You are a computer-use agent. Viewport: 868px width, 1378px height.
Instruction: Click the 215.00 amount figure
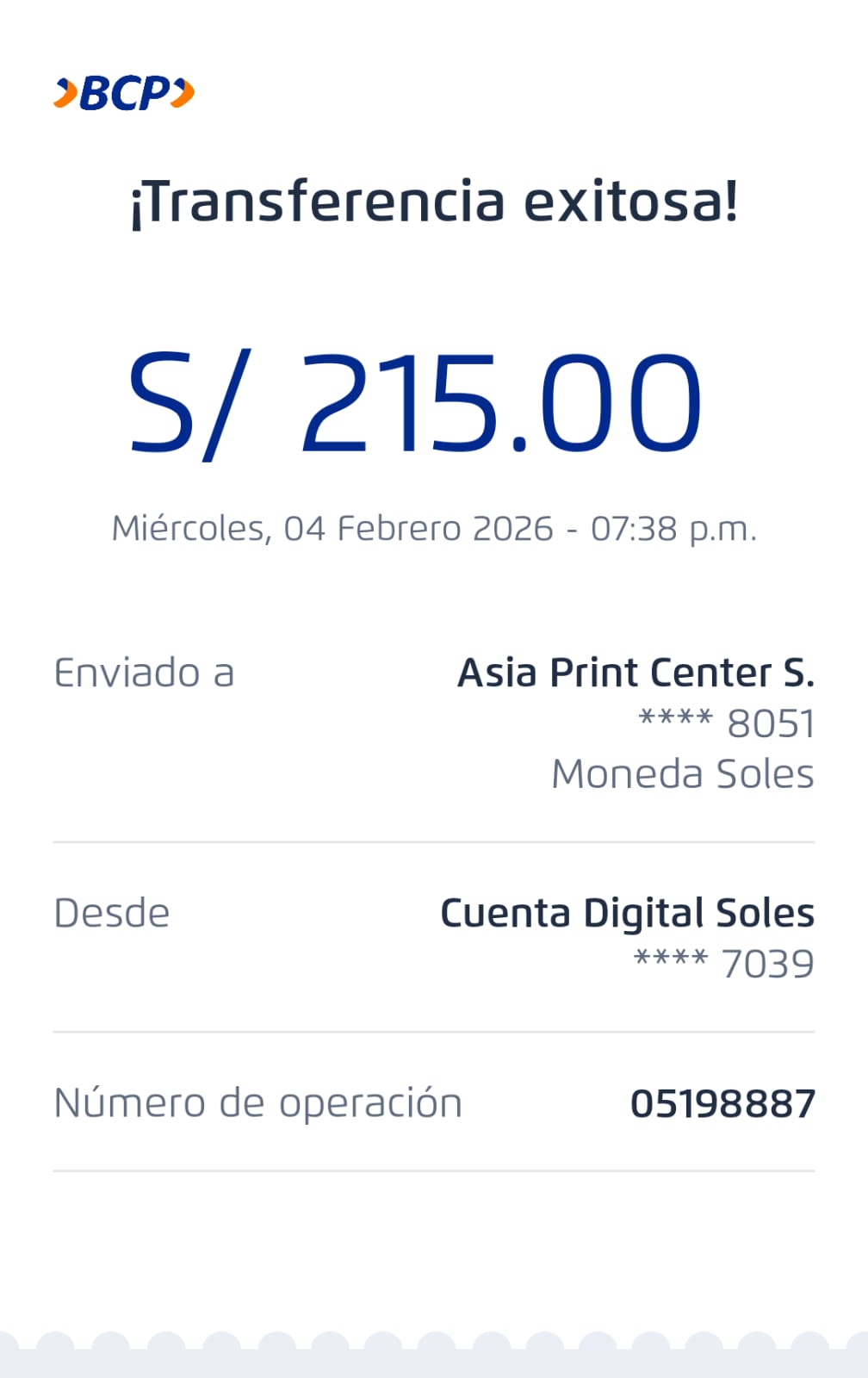click(x=500, y=403)
